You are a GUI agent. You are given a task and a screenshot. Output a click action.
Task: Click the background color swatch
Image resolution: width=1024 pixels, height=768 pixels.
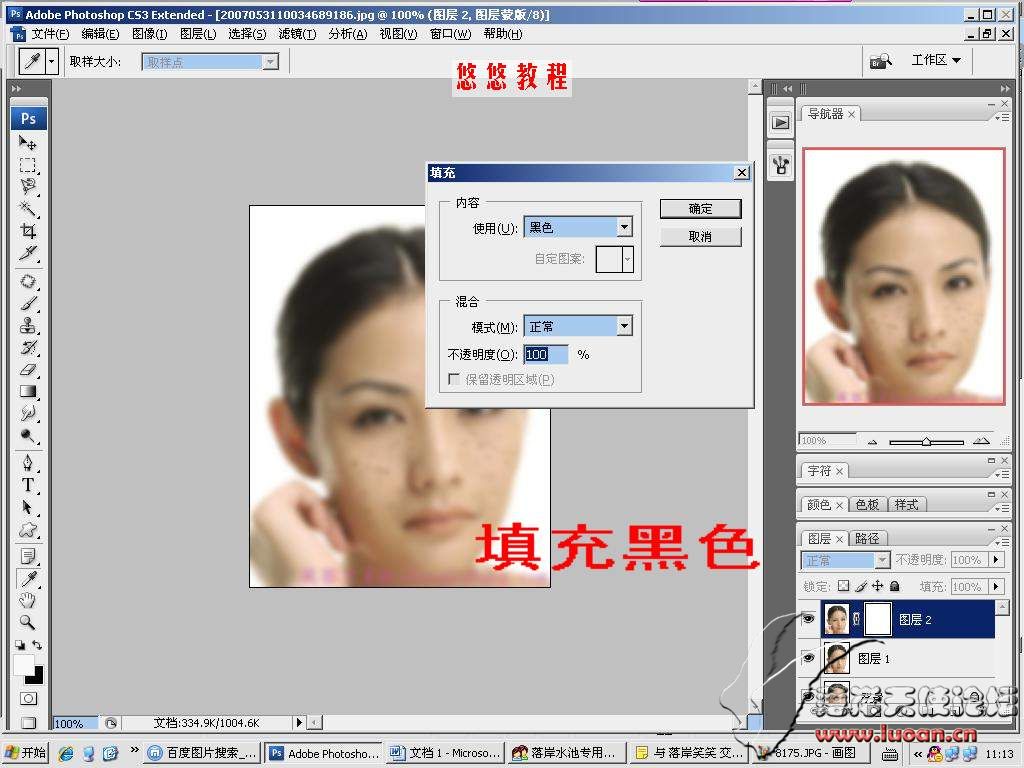[36, 677]
